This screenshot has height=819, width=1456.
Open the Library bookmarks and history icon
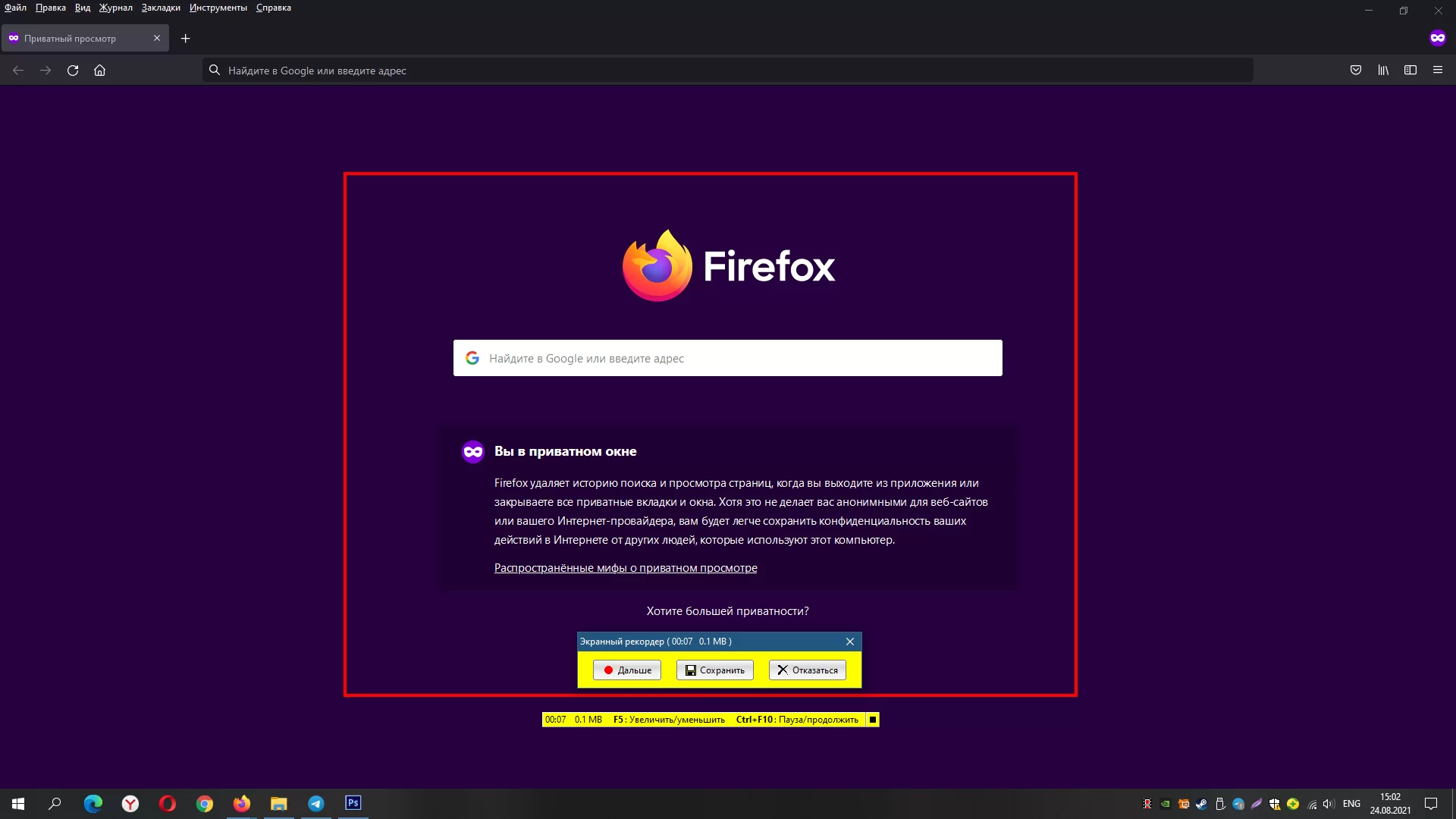pos(1383,71)
